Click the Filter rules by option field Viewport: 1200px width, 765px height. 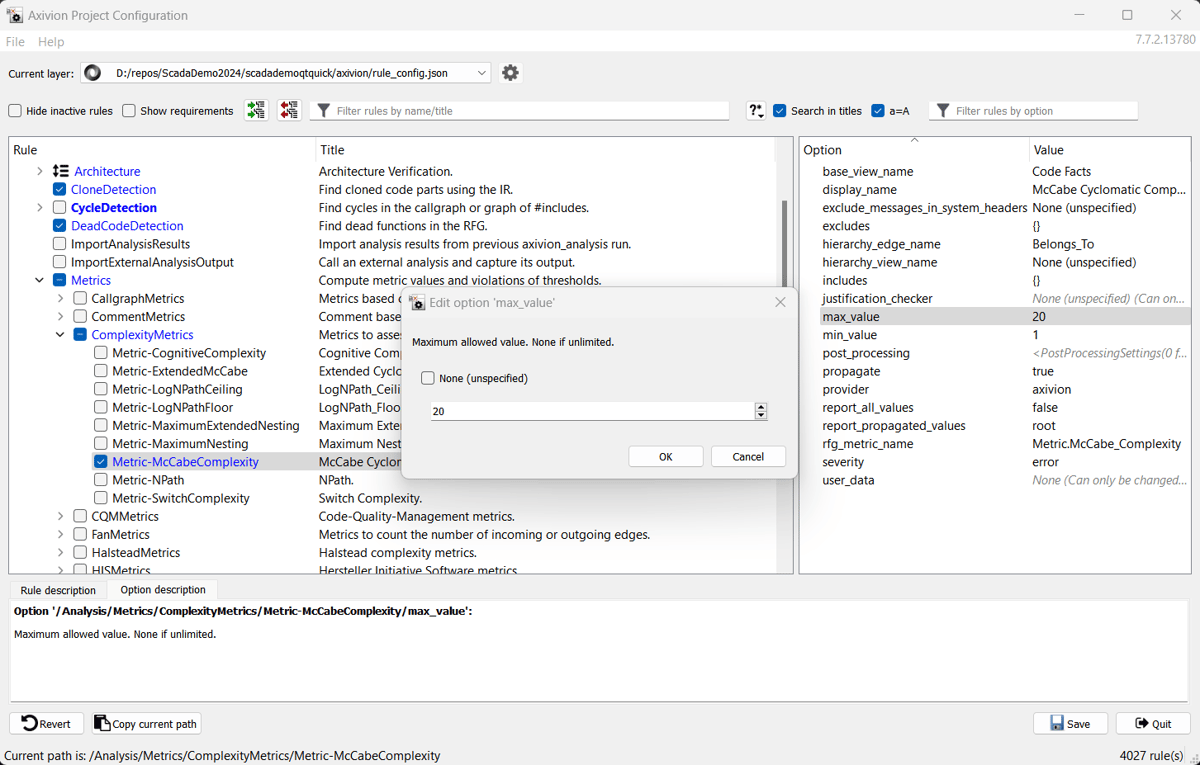pyautogui.click(x=1040, y=111)
